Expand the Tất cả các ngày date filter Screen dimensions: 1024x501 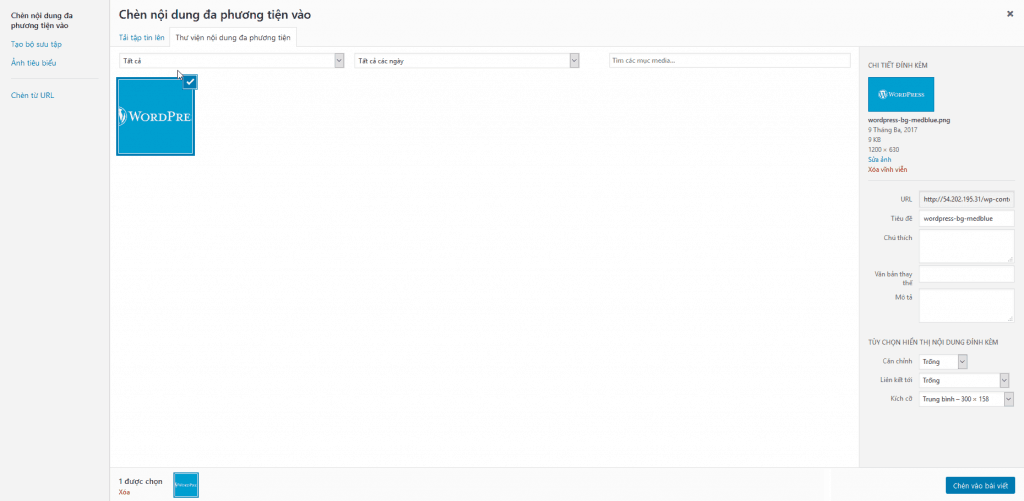click(x=467, y=61)
